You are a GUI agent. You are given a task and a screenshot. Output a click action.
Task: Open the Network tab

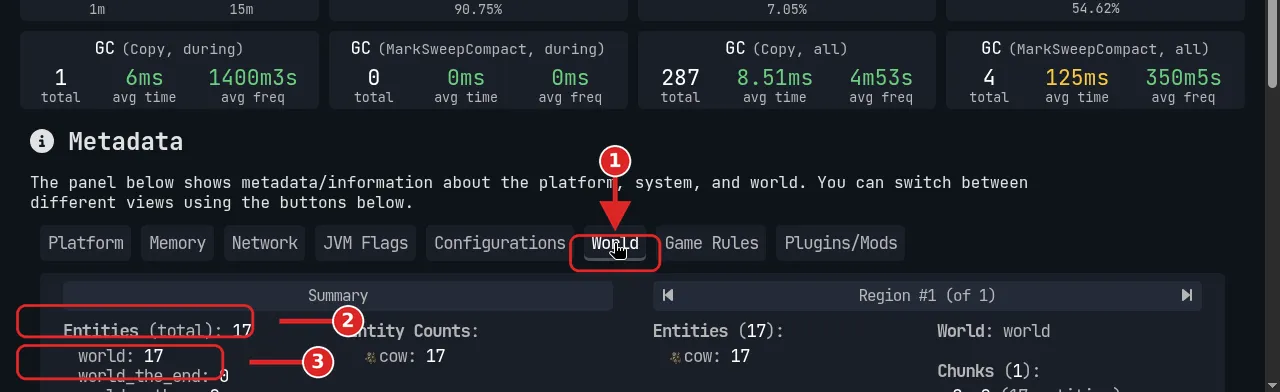tap(265, 243)
